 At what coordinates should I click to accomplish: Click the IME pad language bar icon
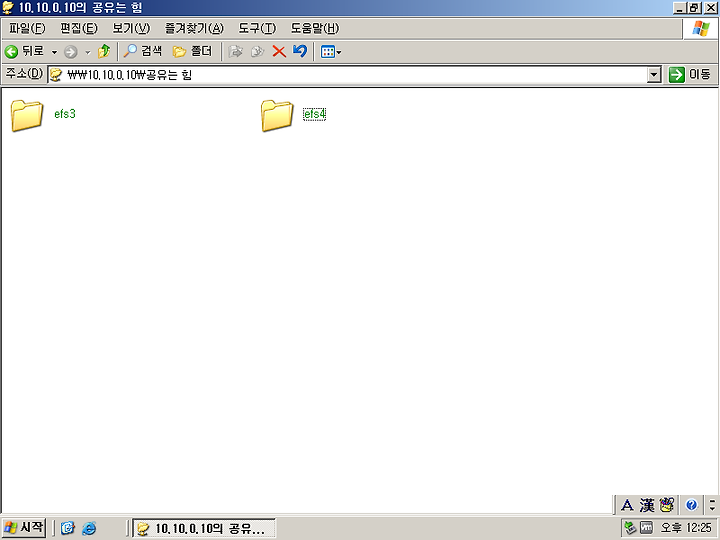pos(666,505)
